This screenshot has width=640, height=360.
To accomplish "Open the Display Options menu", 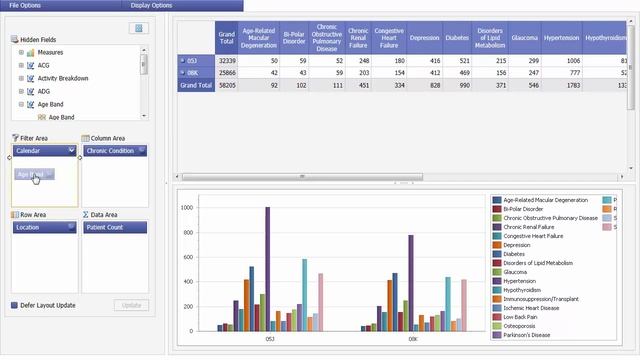I will pos(151,5).
